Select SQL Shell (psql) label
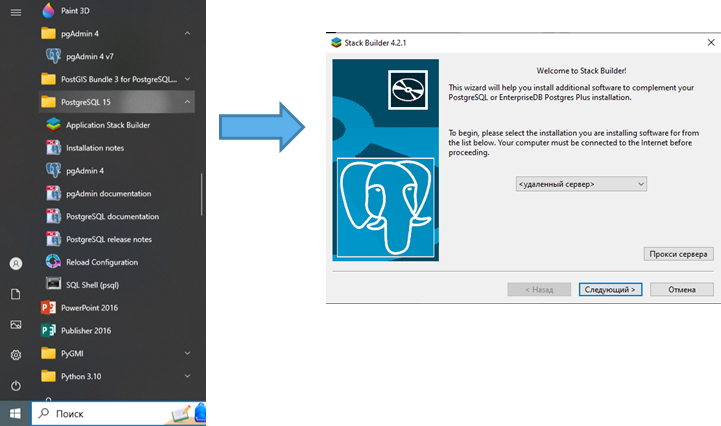 tap(92, 285)
